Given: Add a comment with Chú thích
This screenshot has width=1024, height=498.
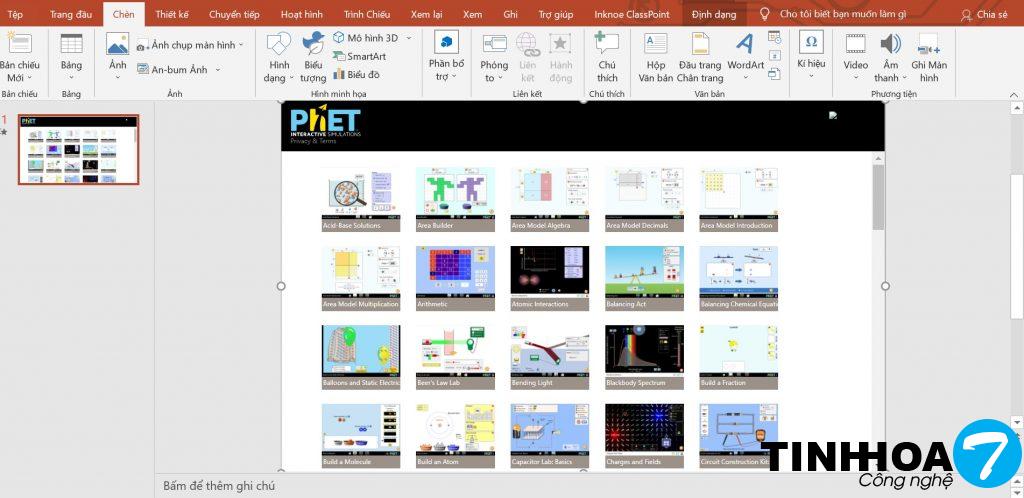Looking at the screenshot, I should 607,56.
